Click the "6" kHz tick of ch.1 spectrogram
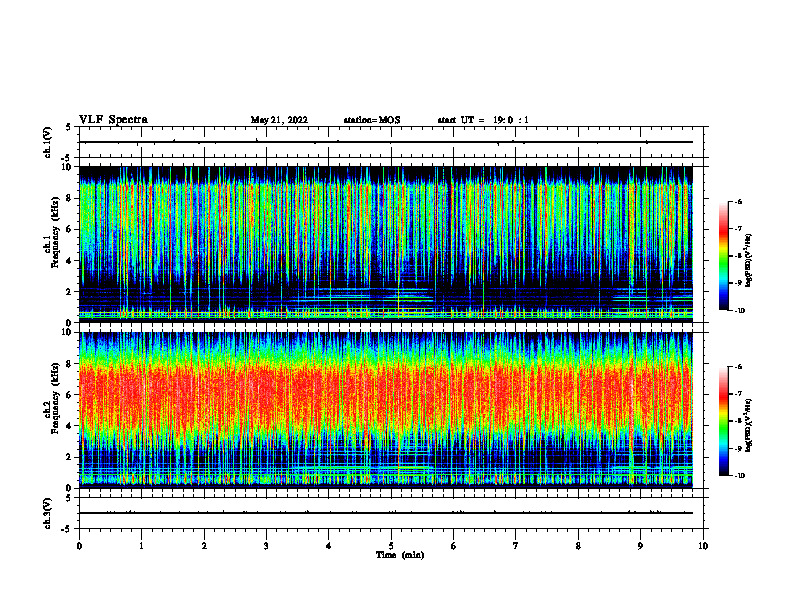The image size is (792, 612). [69, 229]
